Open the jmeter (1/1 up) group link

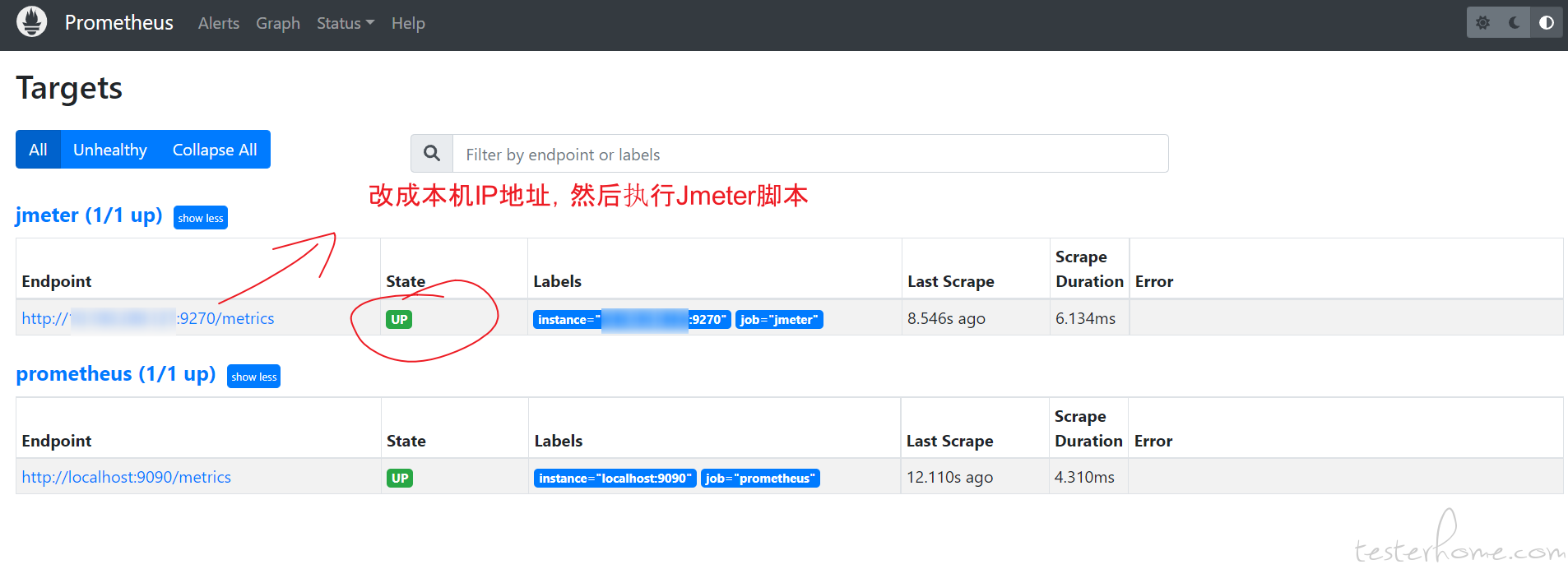click(89, 215)
